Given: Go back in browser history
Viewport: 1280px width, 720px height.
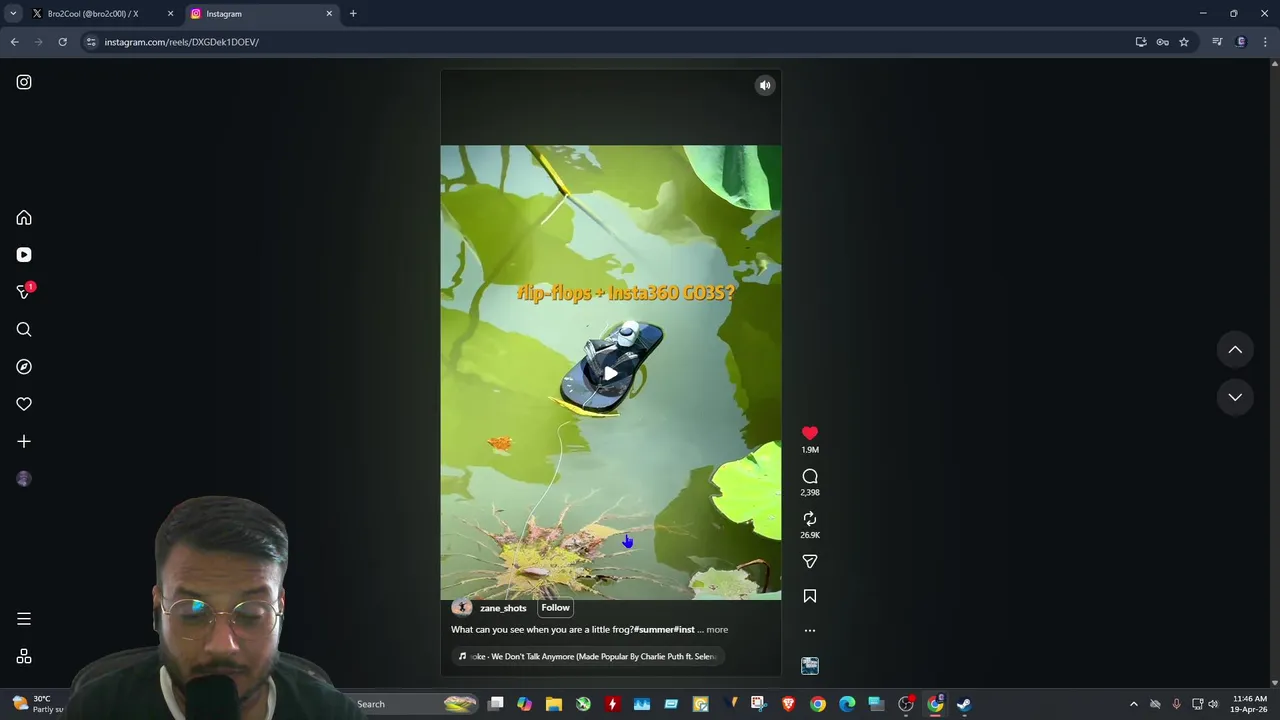Looking at the screenshot, I should click(x=14, y=42).
